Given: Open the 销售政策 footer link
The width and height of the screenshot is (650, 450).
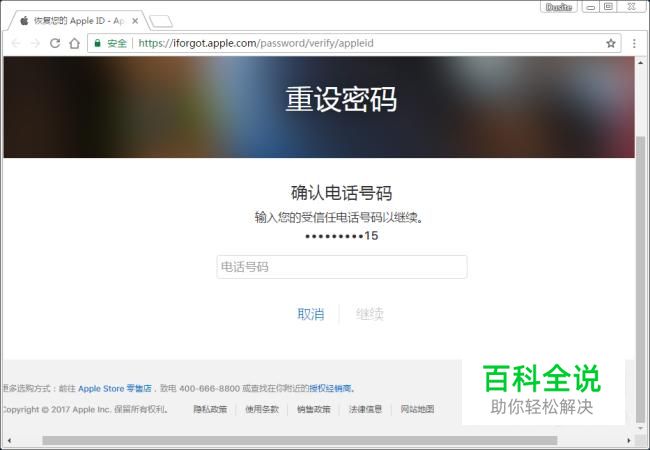Looking at the screenshot, I should coord(314,409).
